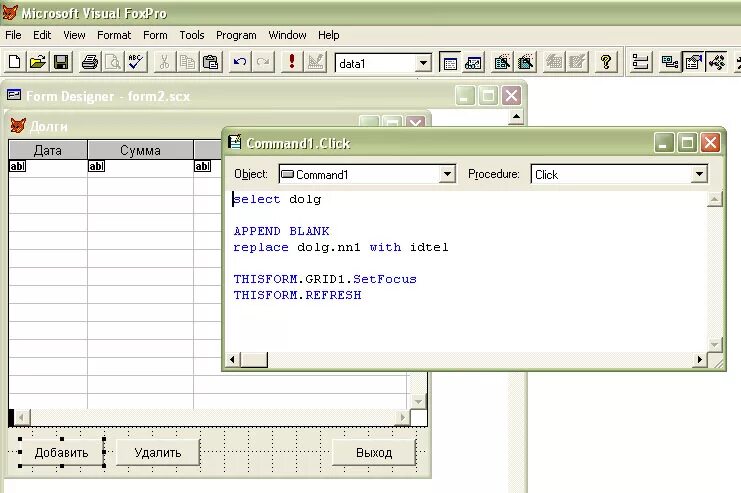Save the form with floppy disk icon

coord(61,62)
